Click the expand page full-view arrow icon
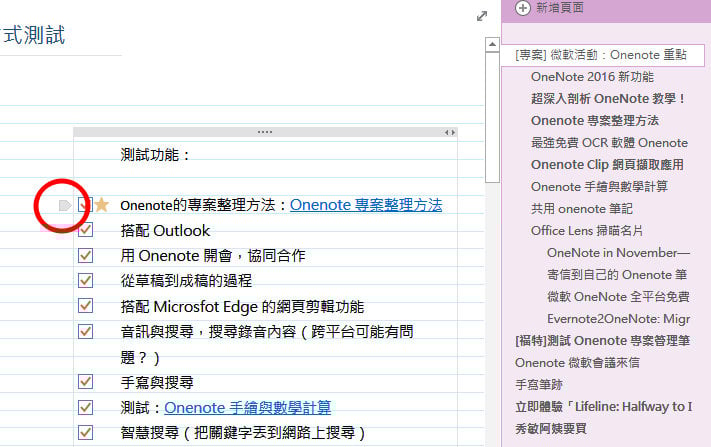Screen dimensions: 711x447 [482, 16]
